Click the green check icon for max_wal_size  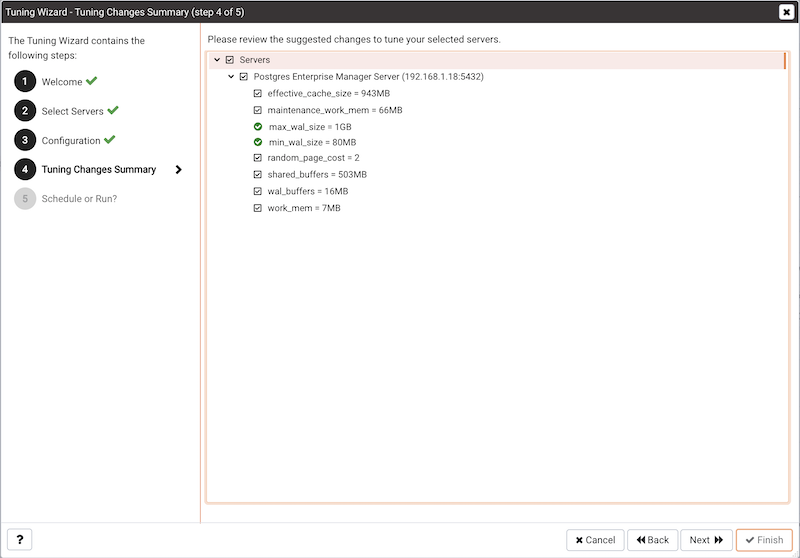(x=258, y=126)
